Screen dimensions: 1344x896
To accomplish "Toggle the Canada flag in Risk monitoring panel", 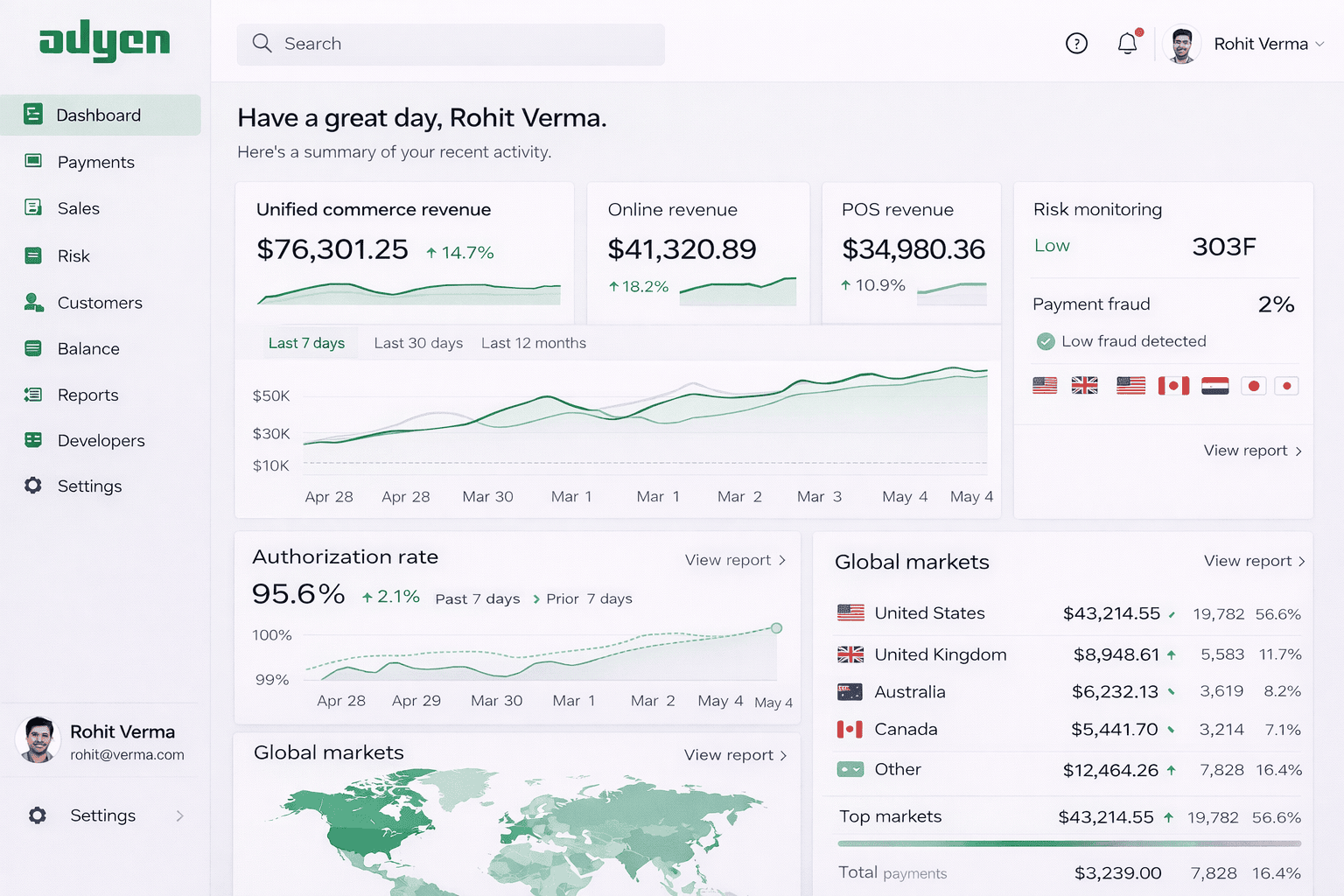I will (1173, 385).
